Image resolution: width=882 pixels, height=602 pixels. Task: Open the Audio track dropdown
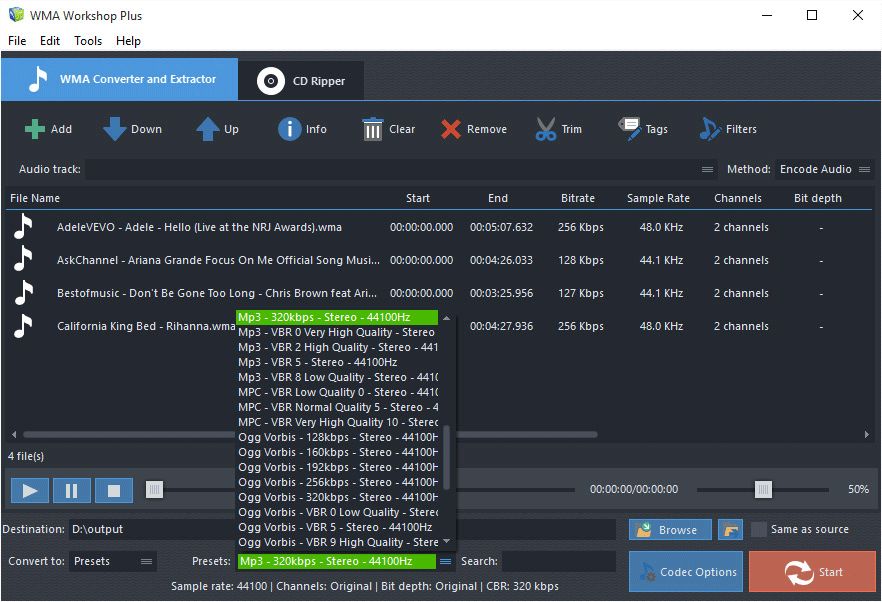pyautogui.click(x=401, y=169)
